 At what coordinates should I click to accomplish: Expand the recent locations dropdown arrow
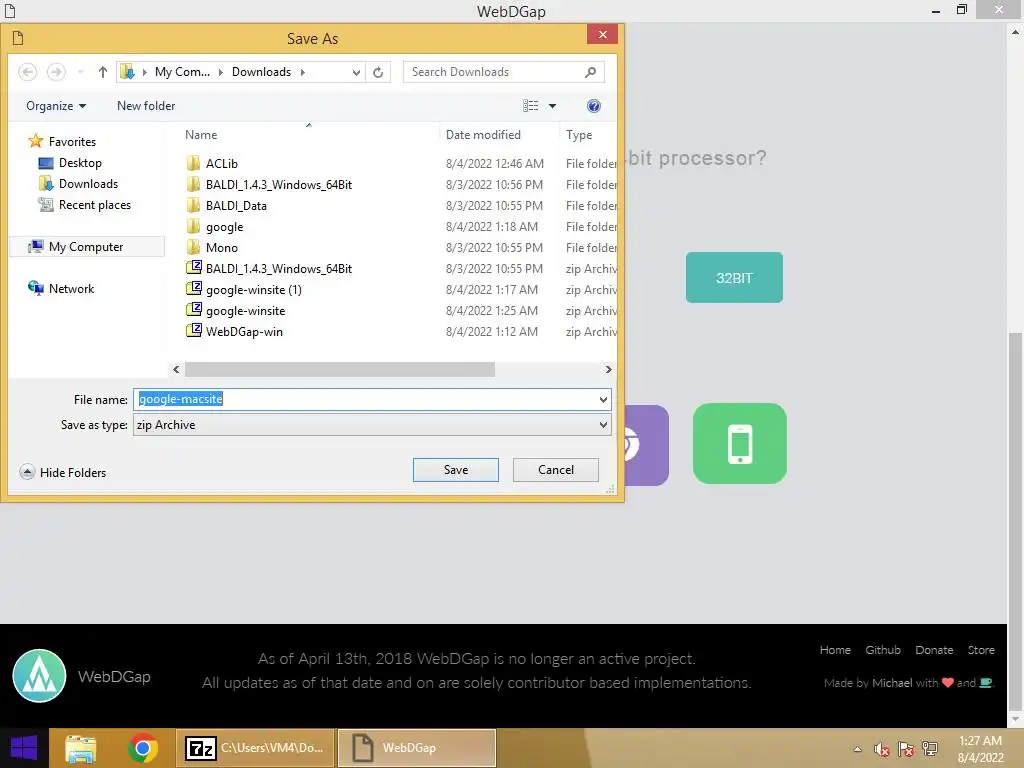(81, 72)
